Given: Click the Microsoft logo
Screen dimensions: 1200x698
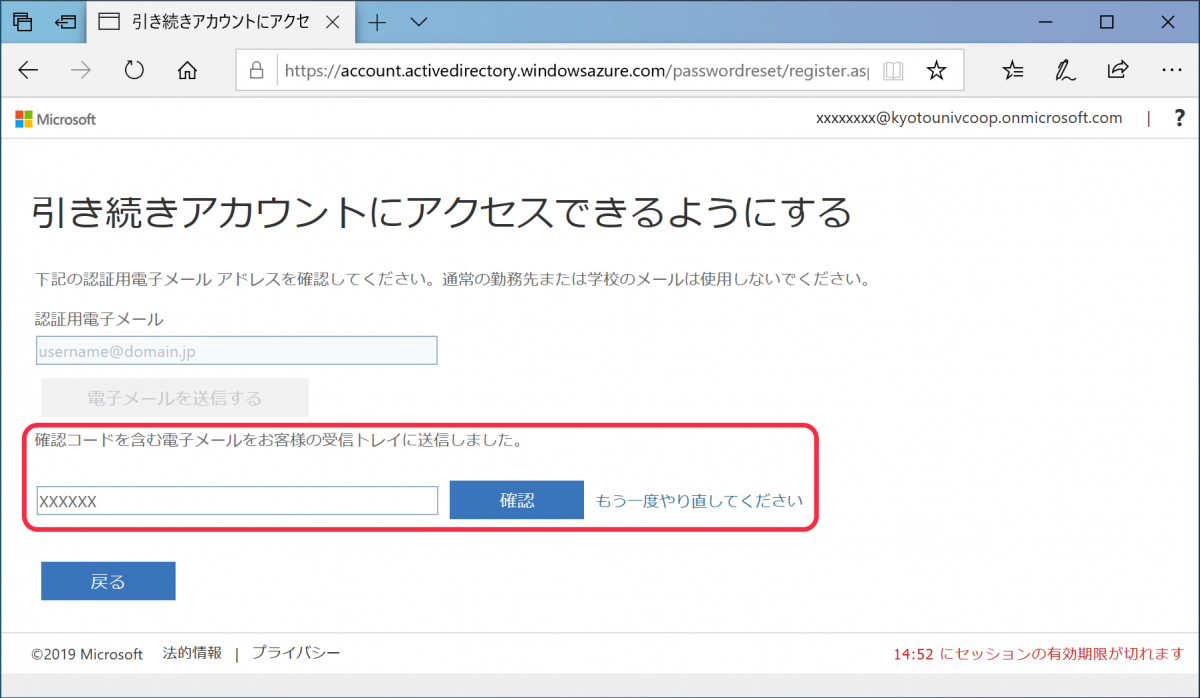Looking at the screenshot, I should click(55, 118).
